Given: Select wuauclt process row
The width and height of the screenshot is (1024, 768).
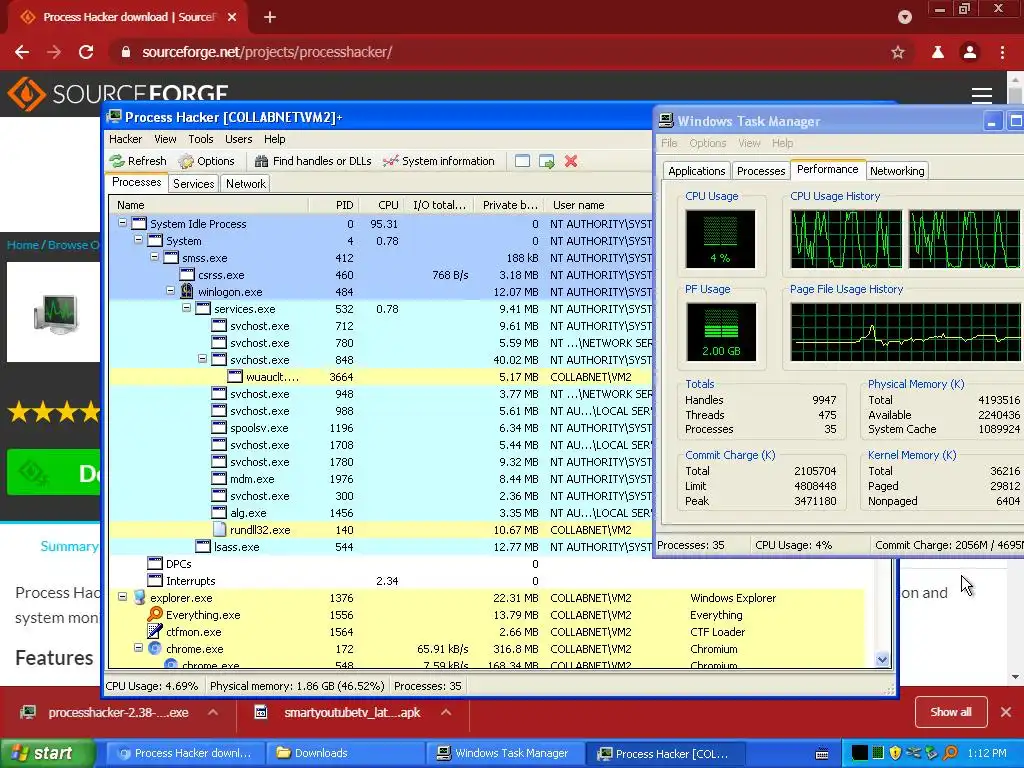Looking at the screenshot, I should (x=381, y=377).
